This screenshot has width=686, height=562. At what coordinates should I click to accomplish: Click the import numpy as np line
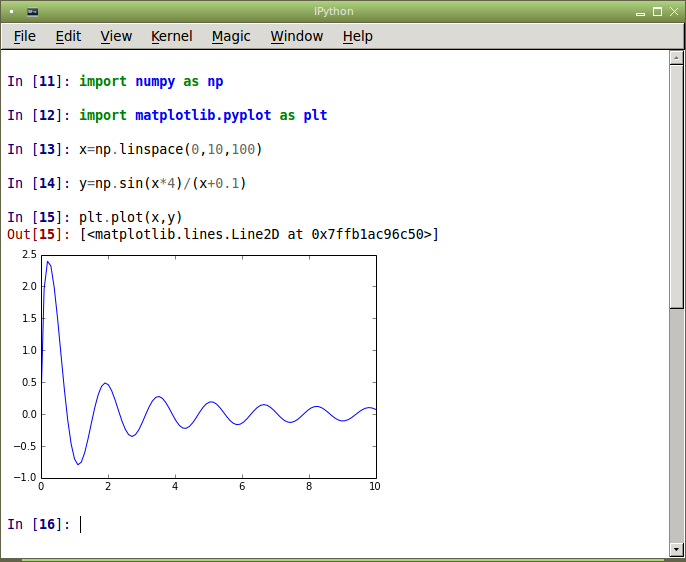point(151,81)
